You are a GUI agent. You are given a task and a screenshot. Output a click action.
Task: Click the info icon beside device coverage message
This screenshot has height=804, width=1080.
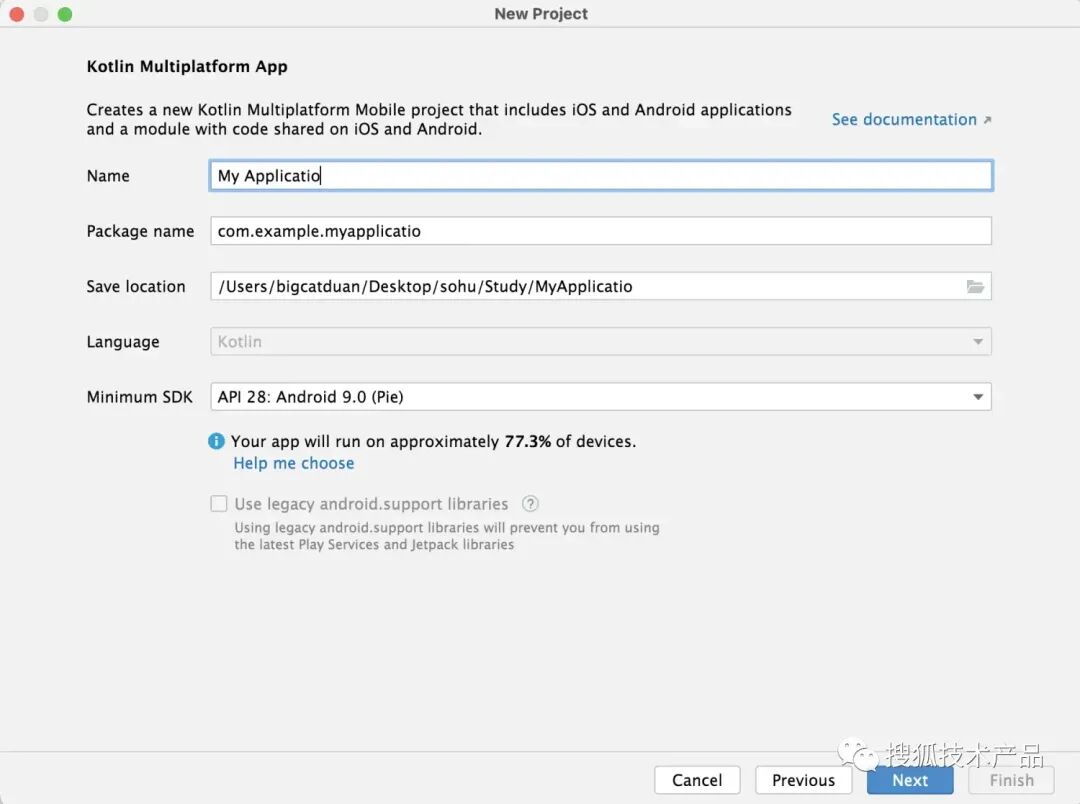[216, 441]
